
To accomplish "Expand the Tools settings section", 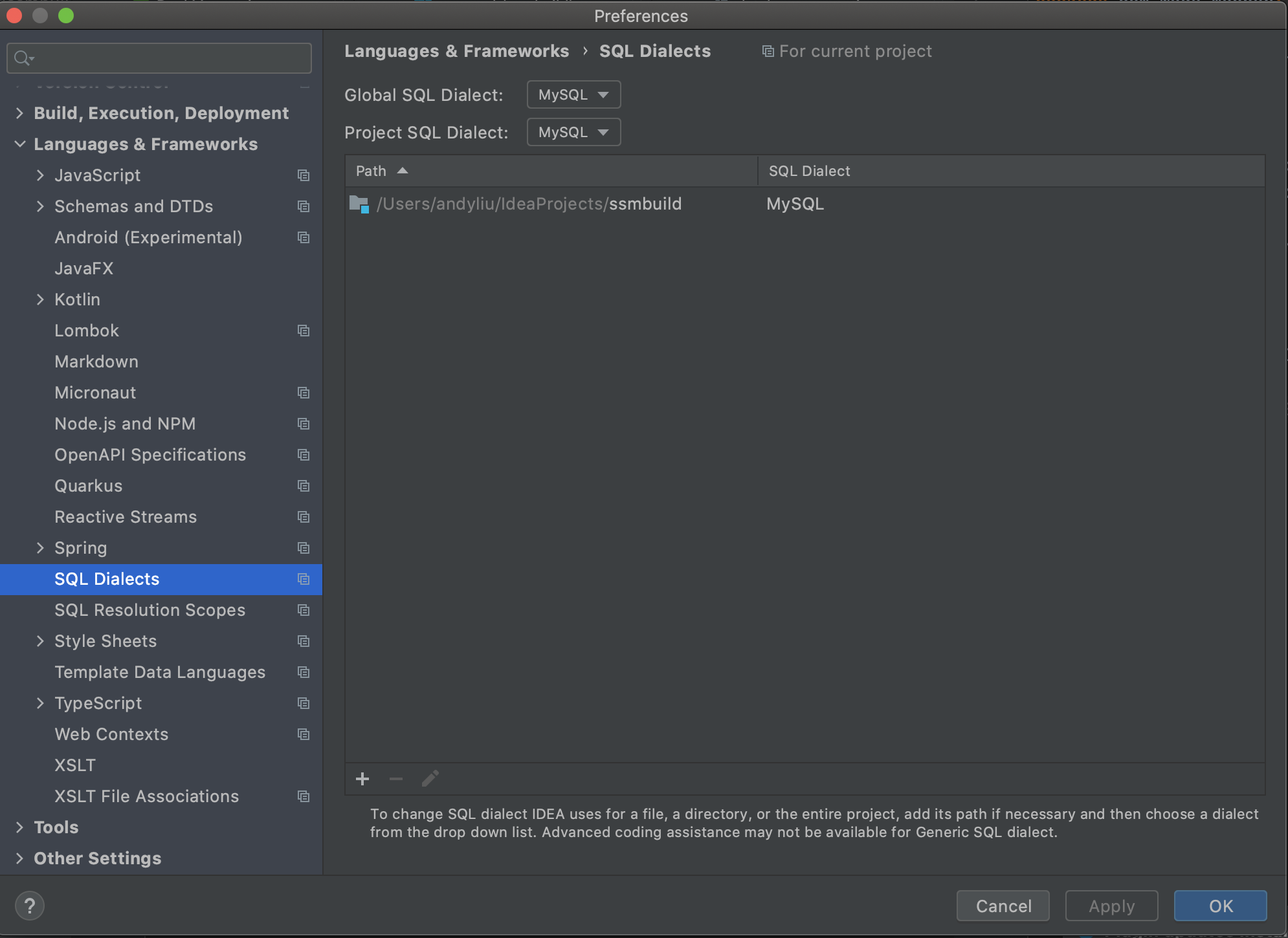I will (x=20, y=827).
